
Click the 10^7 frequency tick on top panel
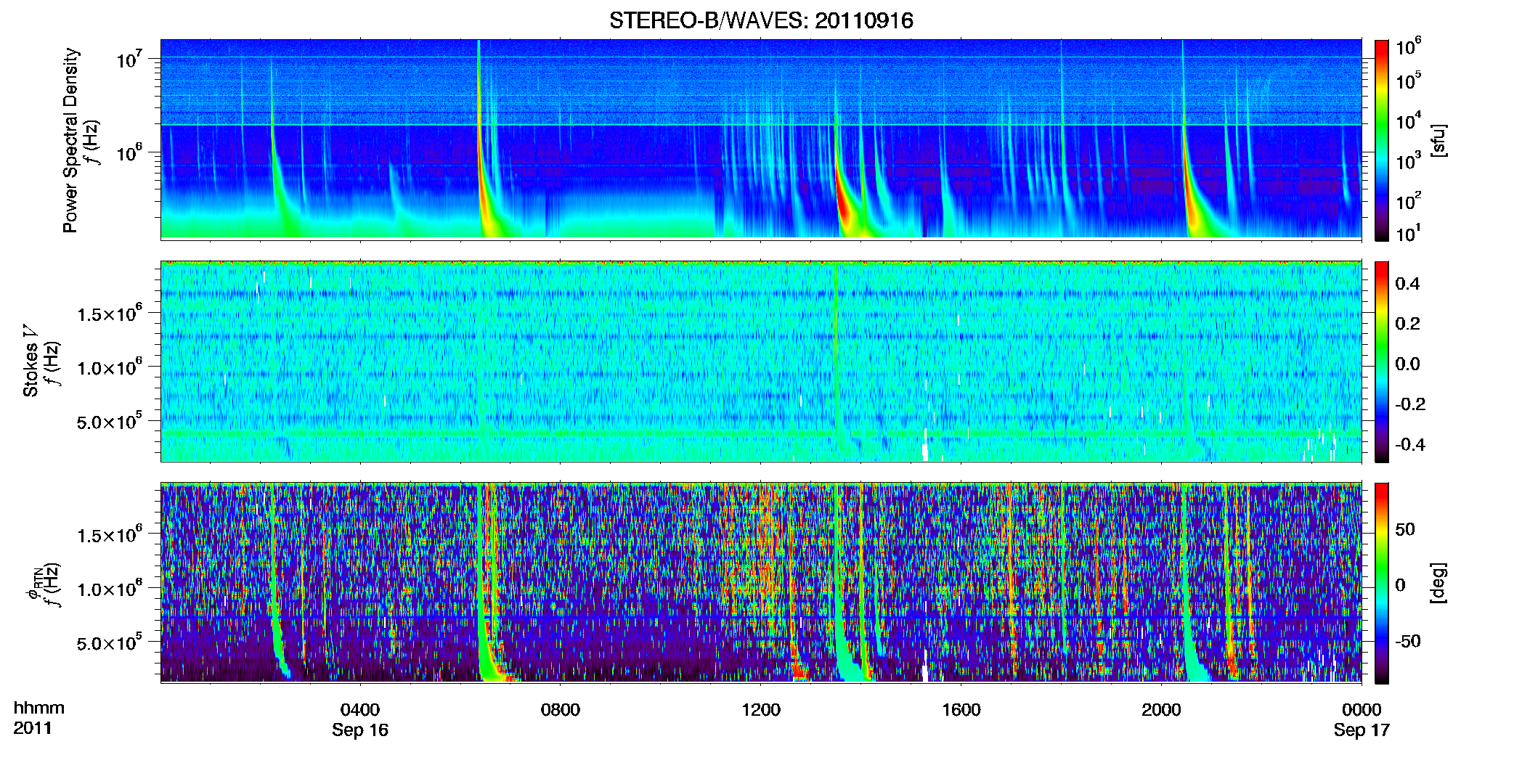(x=131, y=60)
